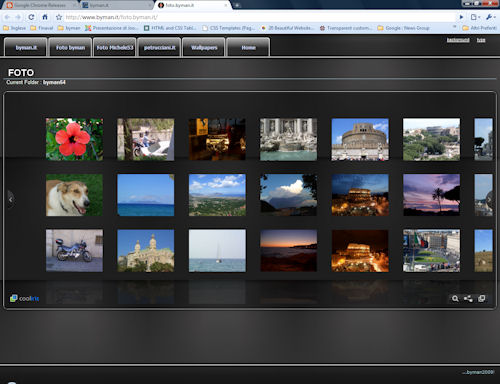The image size is (500, 384).
Task: Expand the bookmarks overflow chevron
Action: (454, 27)
